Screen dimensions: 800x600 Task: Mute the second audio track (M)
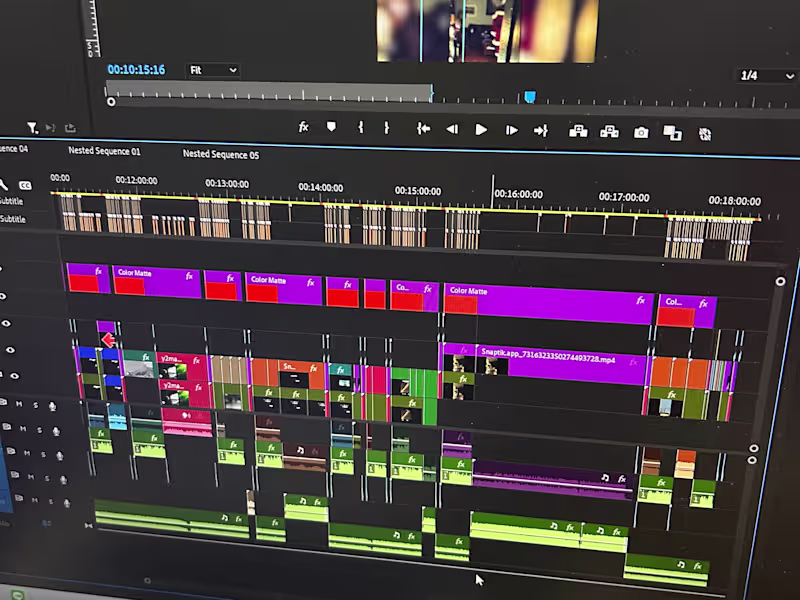tap(23, 429)
